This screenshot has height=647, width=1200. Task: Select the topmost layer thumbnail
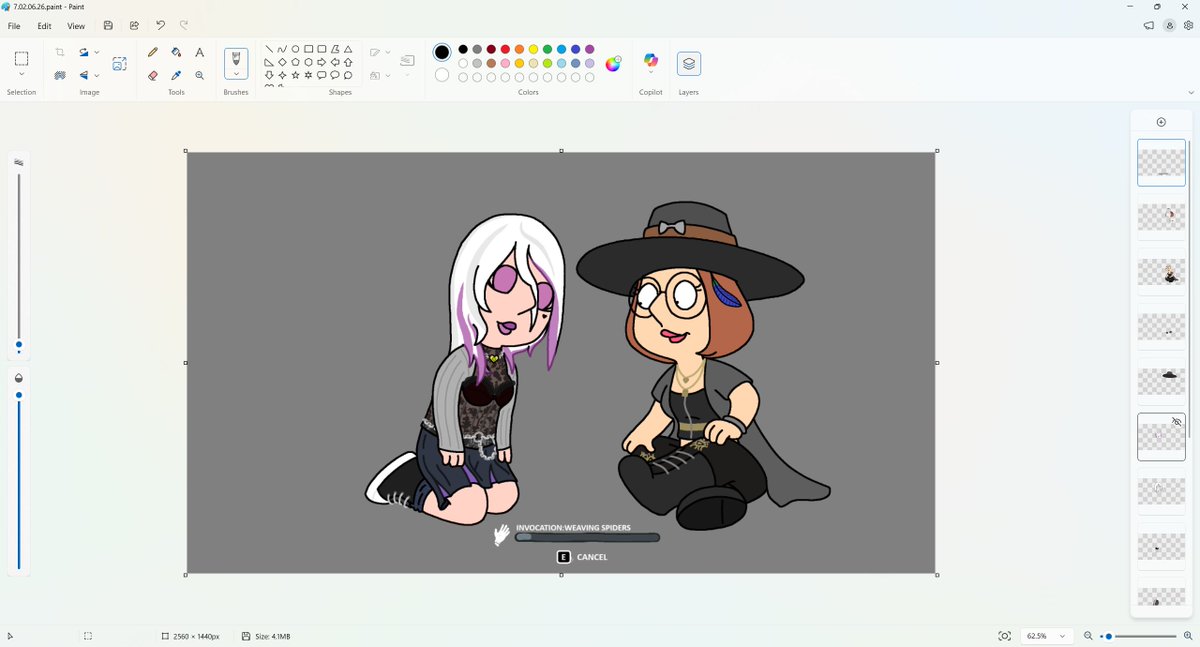coord(1161,162)
